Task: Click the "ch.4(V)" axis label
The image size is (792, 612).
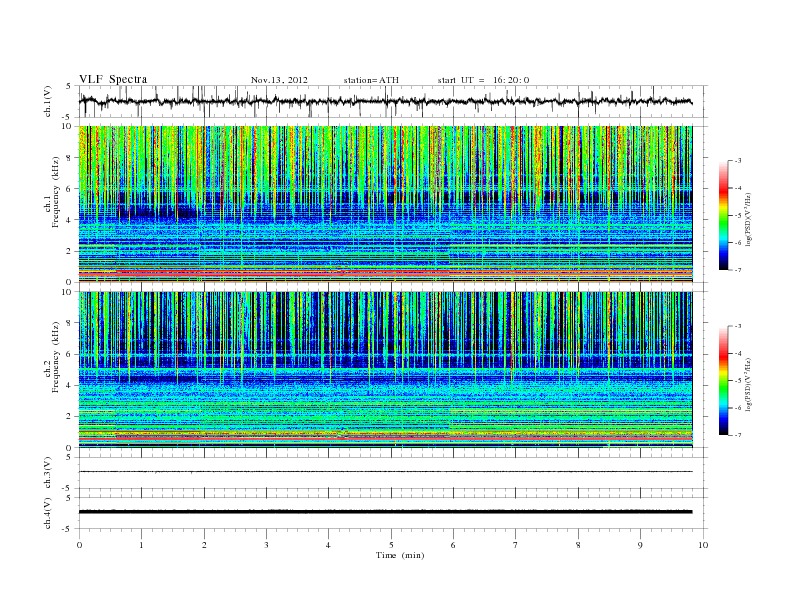Action: [48, 513]
